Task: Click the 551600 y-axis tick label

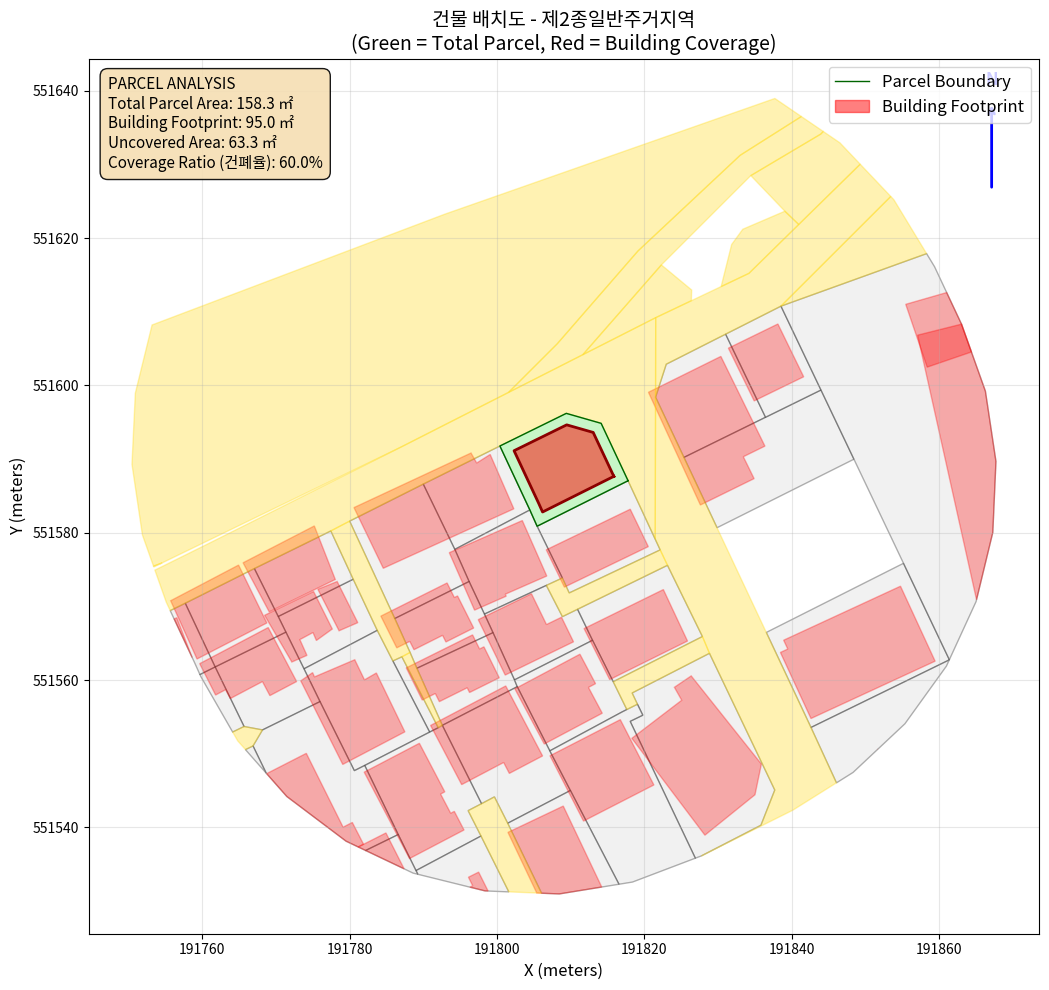Action: click(57, 386)
